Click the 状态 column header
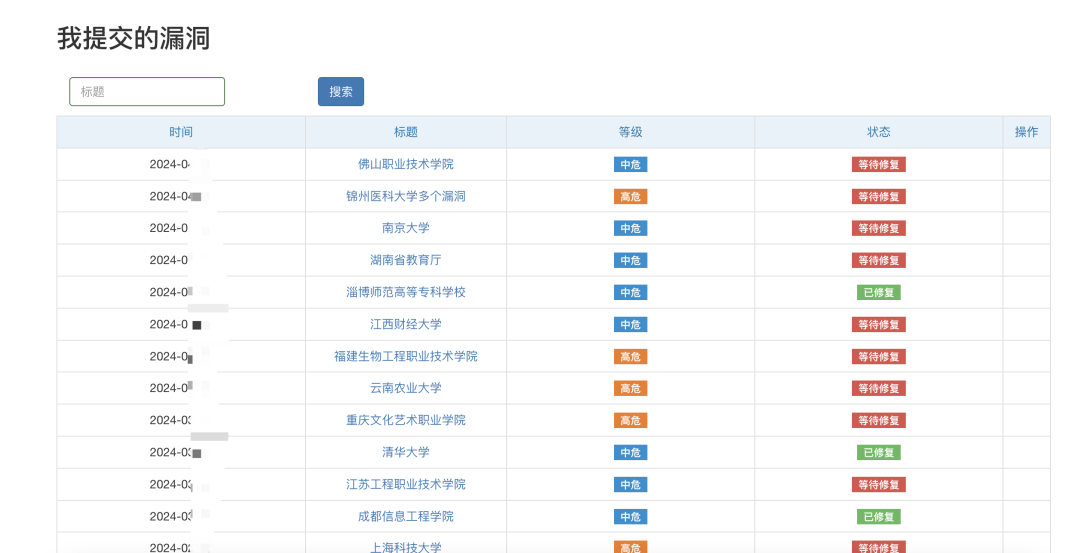1080x553 pixels. 879,132
